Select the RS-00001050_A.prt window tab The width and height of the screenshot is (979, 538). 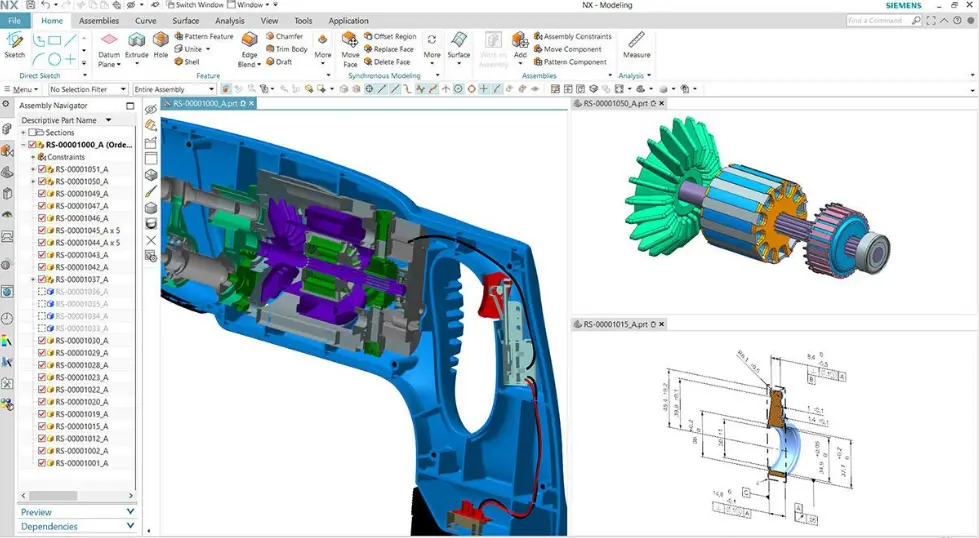pyautogui.click(x=615, y=104)
